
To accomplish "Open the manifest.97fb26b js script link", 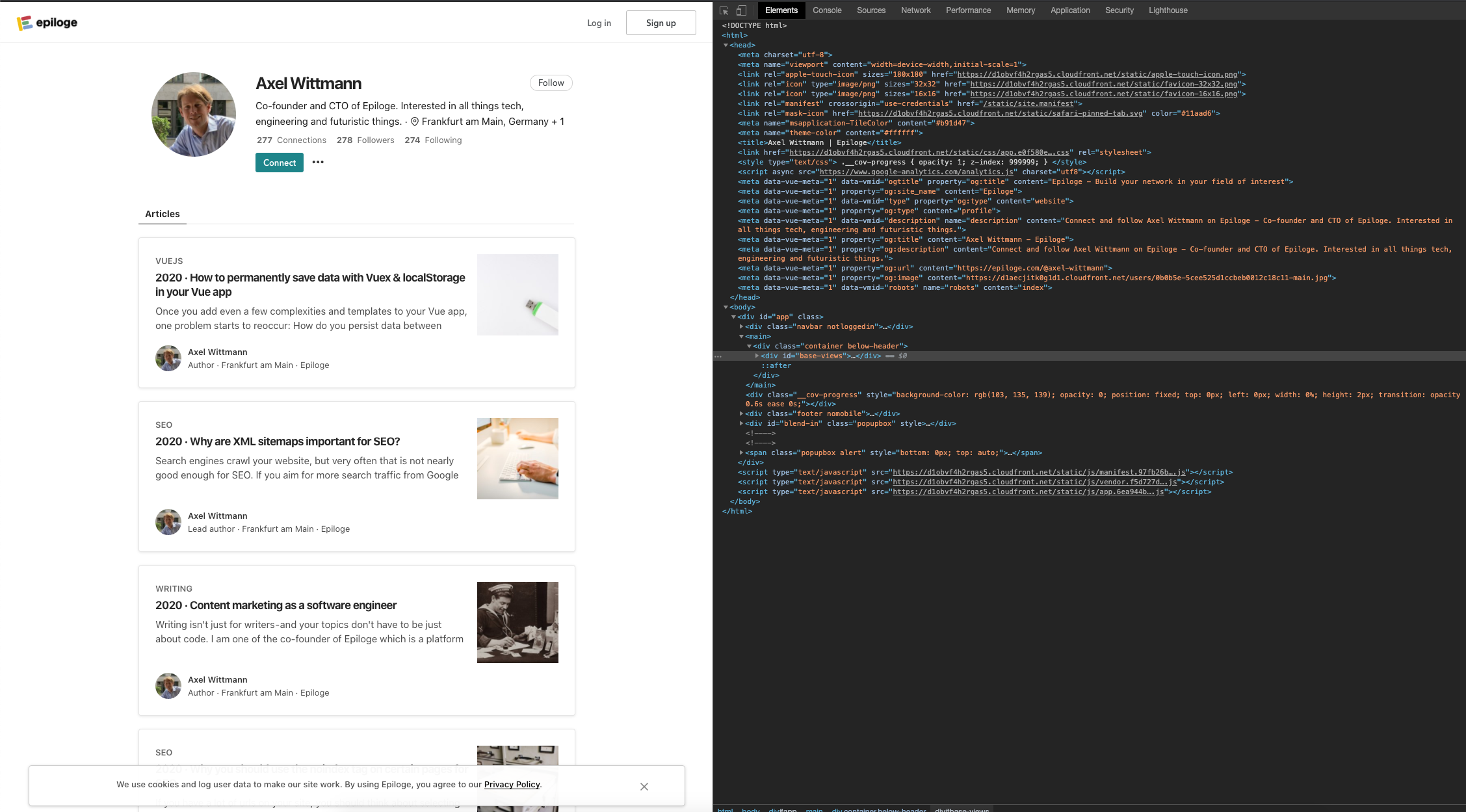I will pos(1039,472).
